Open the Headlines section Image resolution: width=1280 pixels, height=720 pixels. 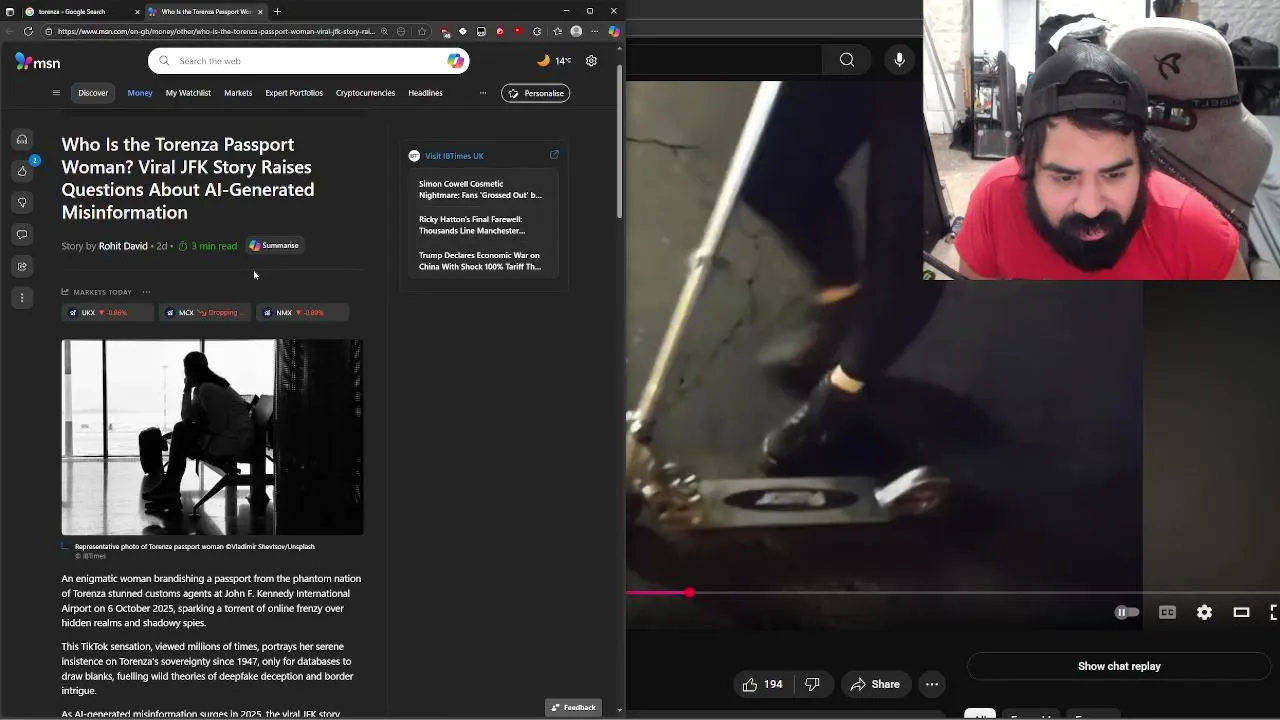tap(425, 93)
